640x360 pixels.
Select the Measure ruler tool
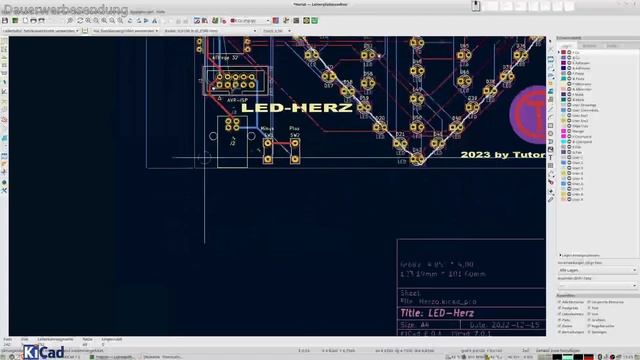click(551, 199)
